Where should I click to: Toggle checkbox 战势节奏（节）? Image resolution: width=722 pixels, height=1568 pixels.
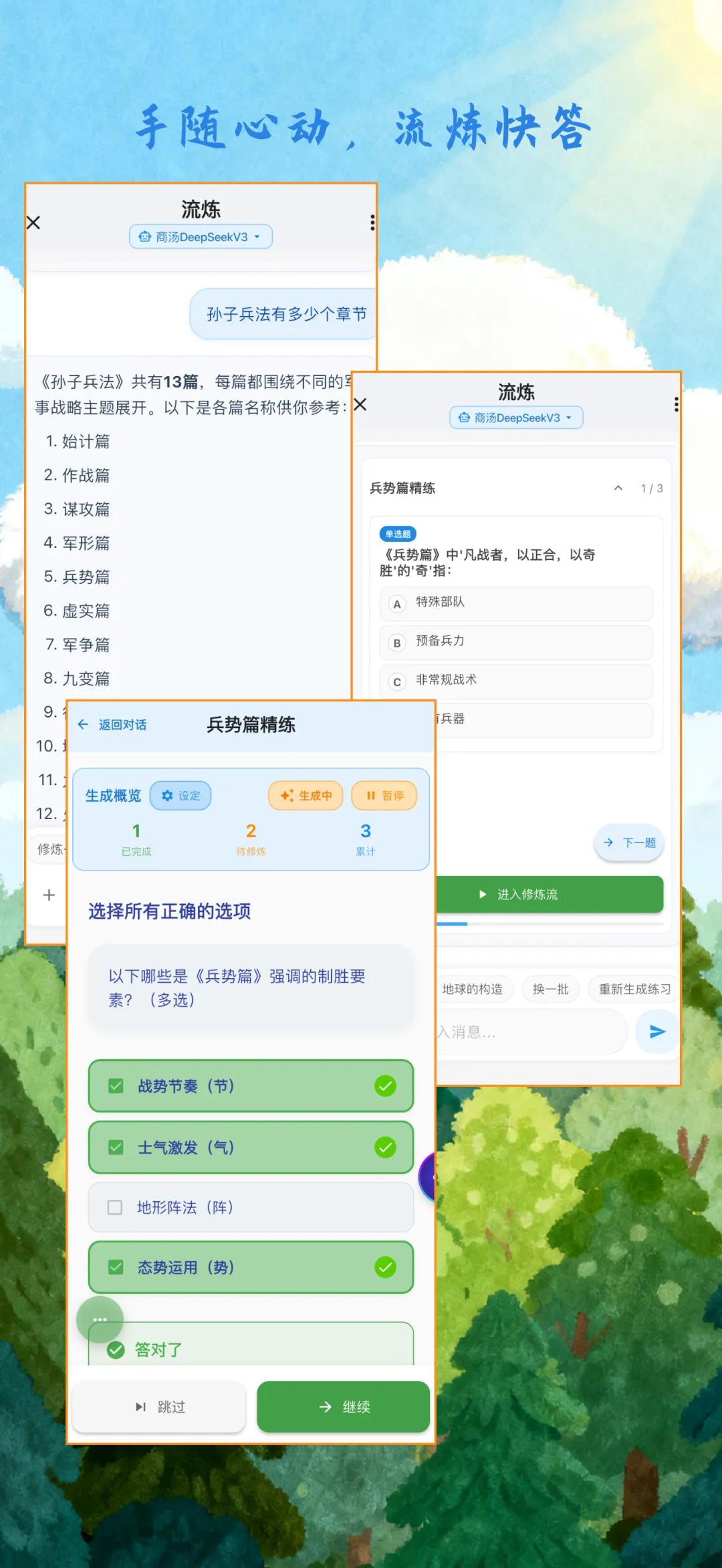point(116,1086)
